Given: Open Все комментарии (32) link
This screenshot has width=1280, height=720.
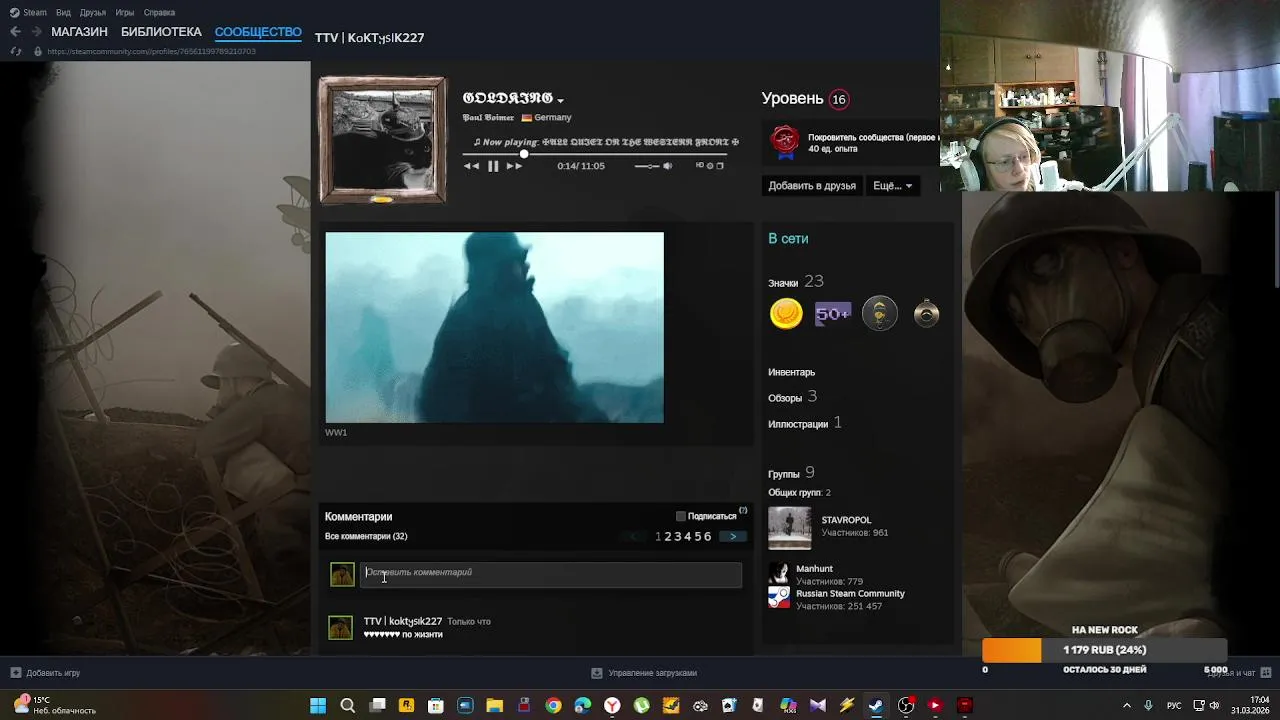Looking at the screenshot, I should click(366, 536).
